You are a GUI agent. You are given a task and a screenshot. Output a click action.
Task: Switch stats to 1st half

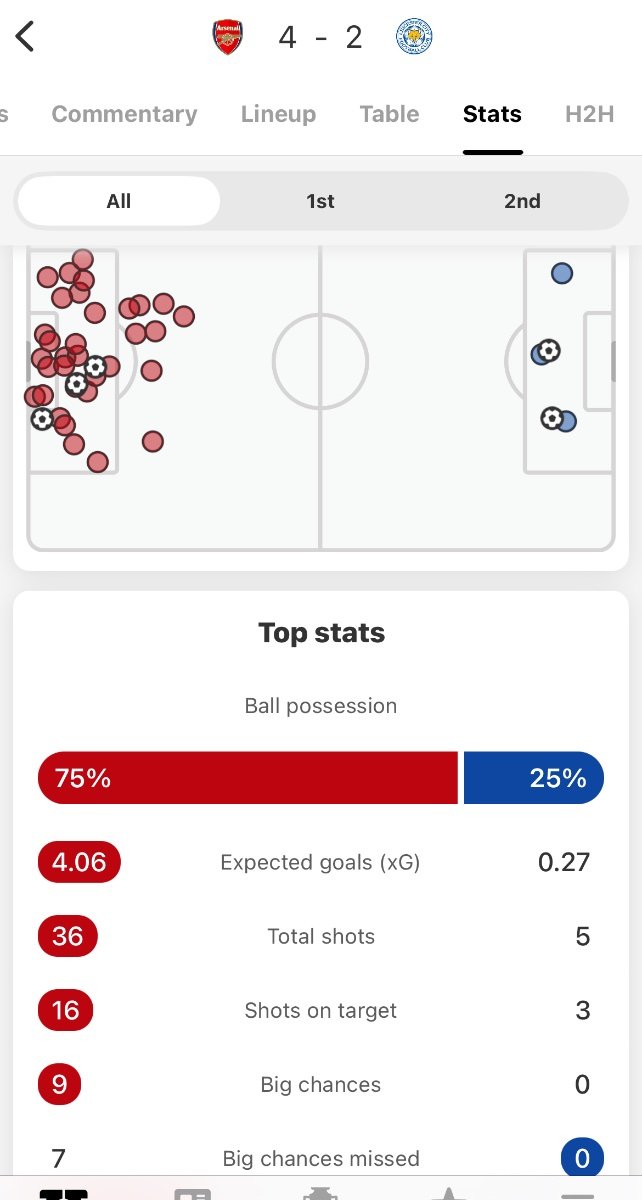pos(320,201)
